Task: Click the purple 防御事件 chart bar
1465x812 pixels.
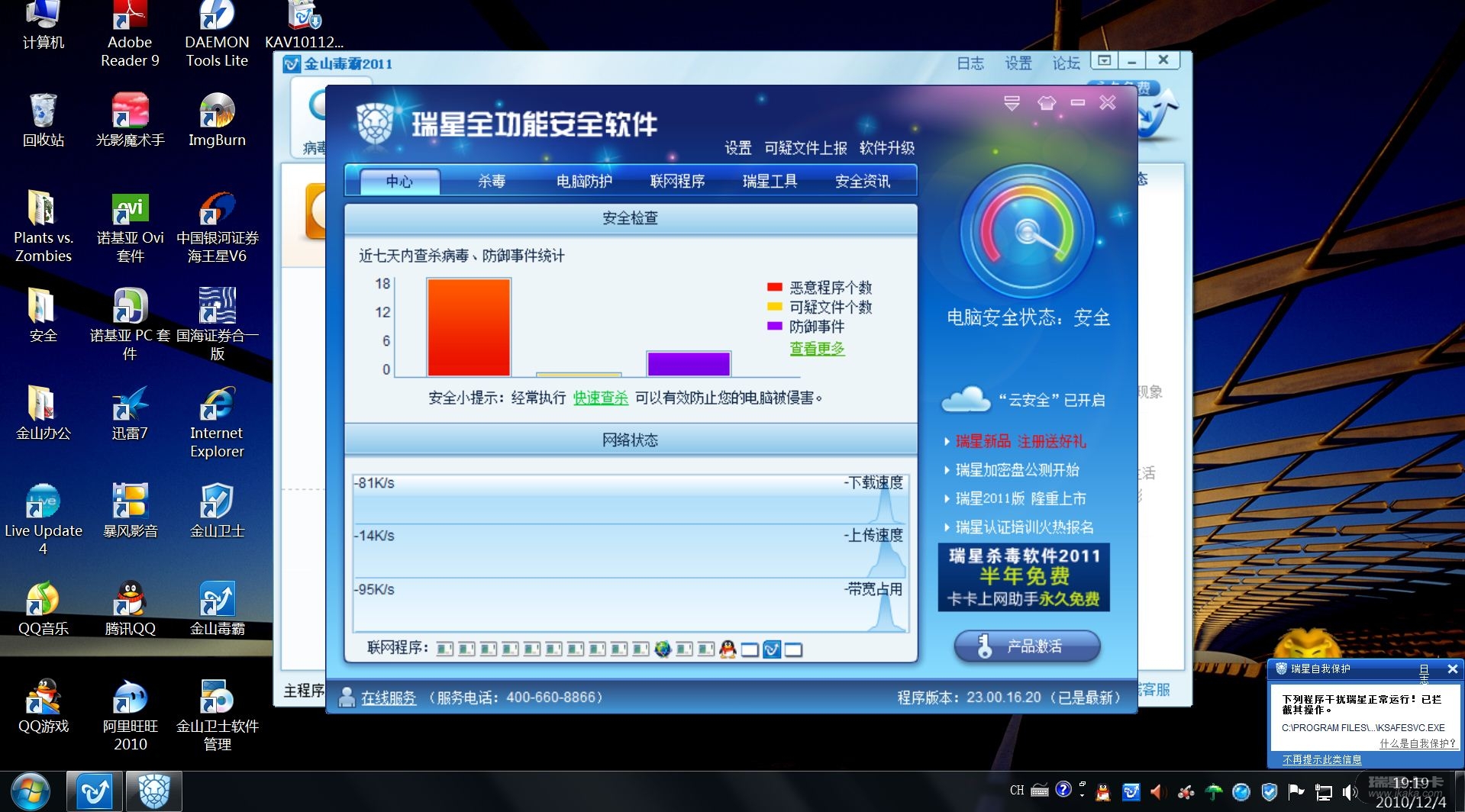Action: (x=689, y=364)
